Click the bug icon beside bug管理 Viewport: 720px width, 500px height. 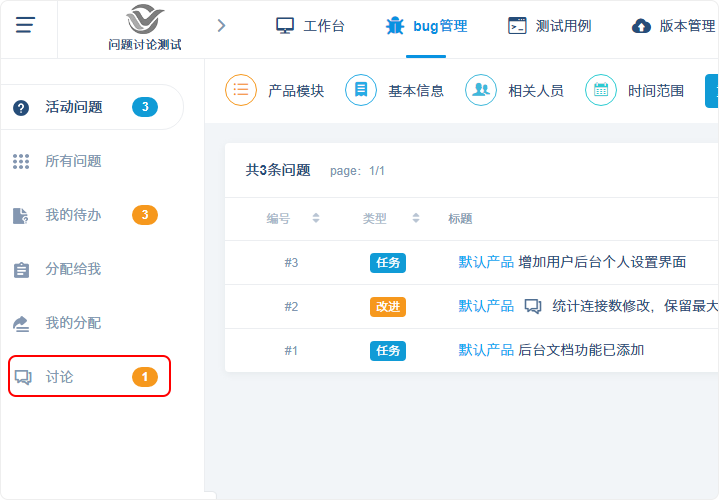pyautogui.click(x=395, y=26)
